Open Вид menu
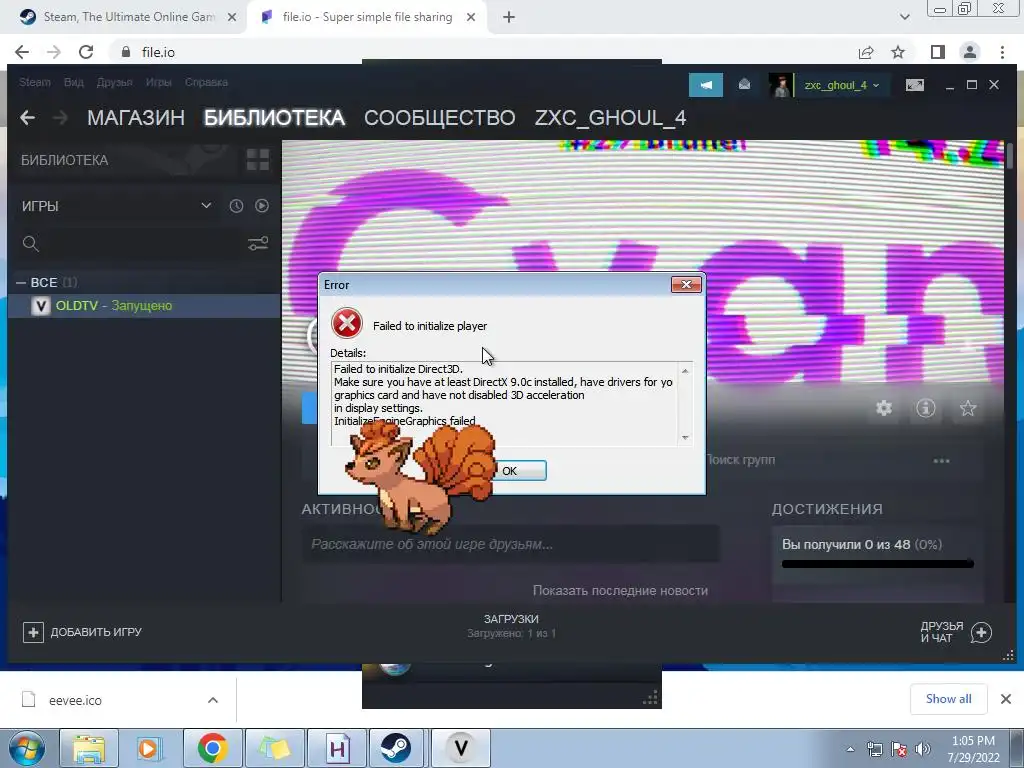The width and height of the screenshot is (1024, 768). [74, 82]
